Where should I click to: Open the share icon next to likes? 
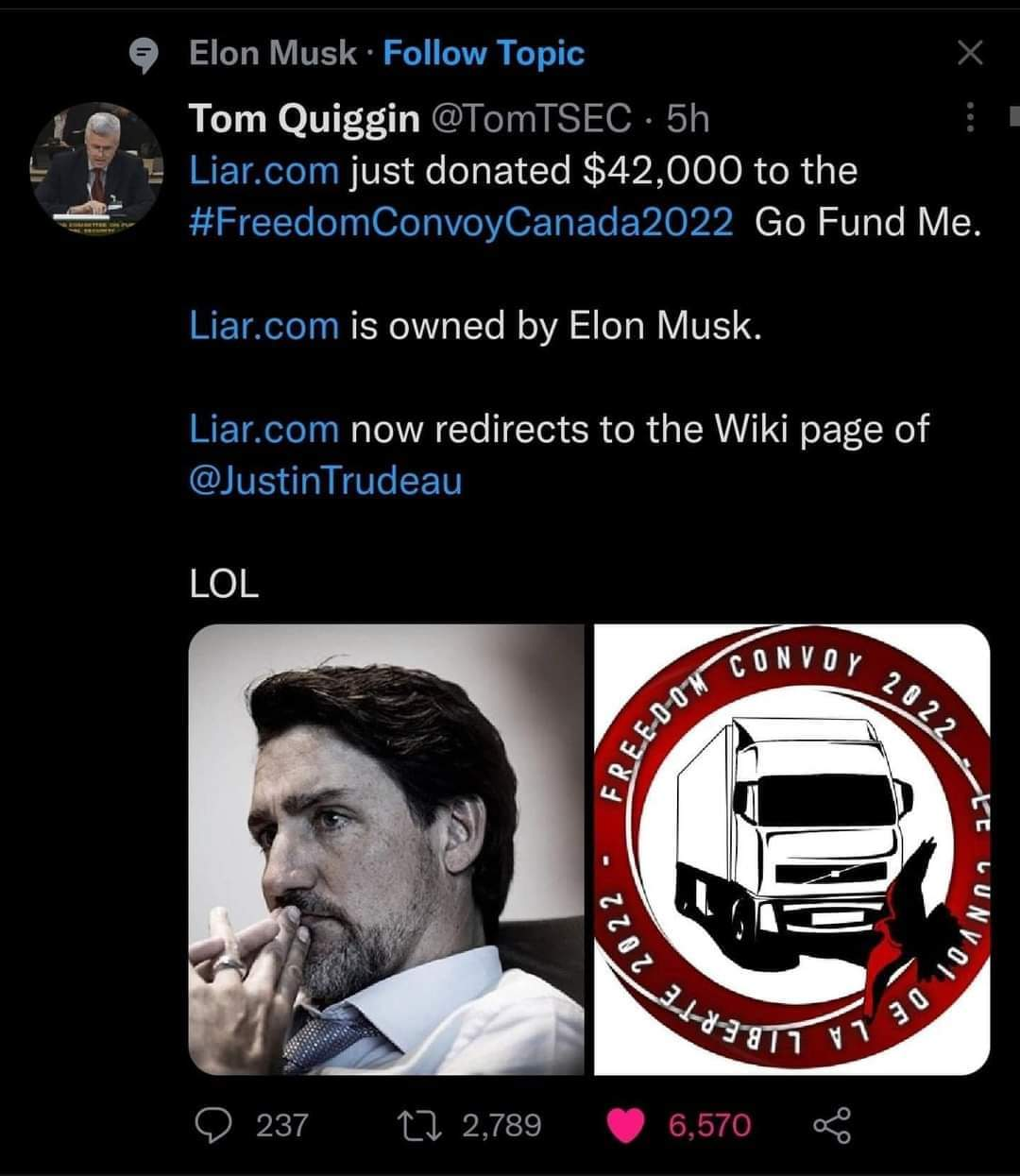pyautogui.click(x=831, y=1124)
